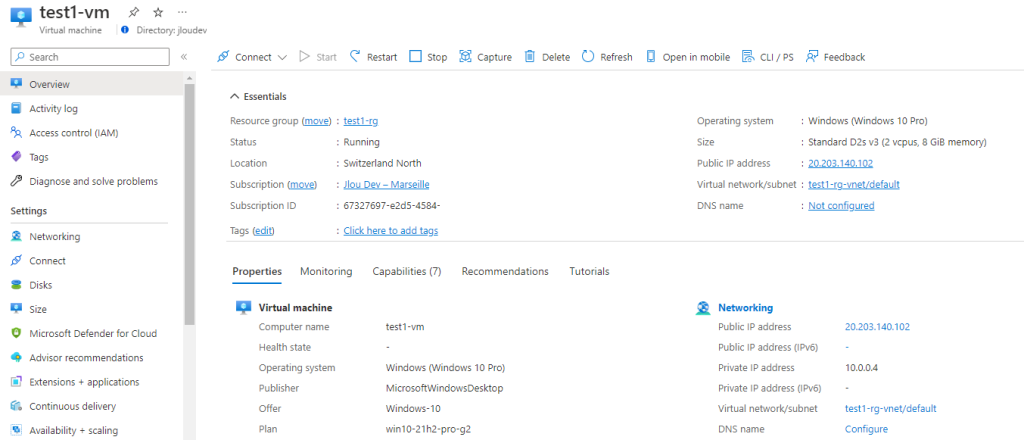Viewport: 1024px width, 440px height.
Task: Switch to the Capabilities (7) tab
Action: point(407,271)
